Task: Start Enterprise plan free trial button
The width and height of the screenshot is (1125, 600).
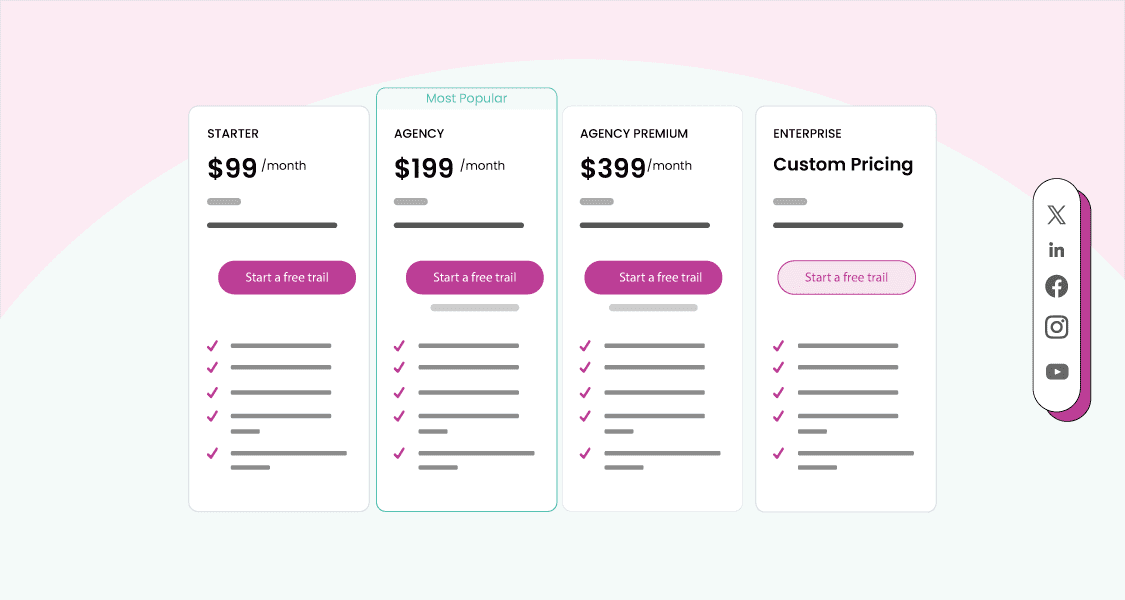Action: (x=846, y=278)
